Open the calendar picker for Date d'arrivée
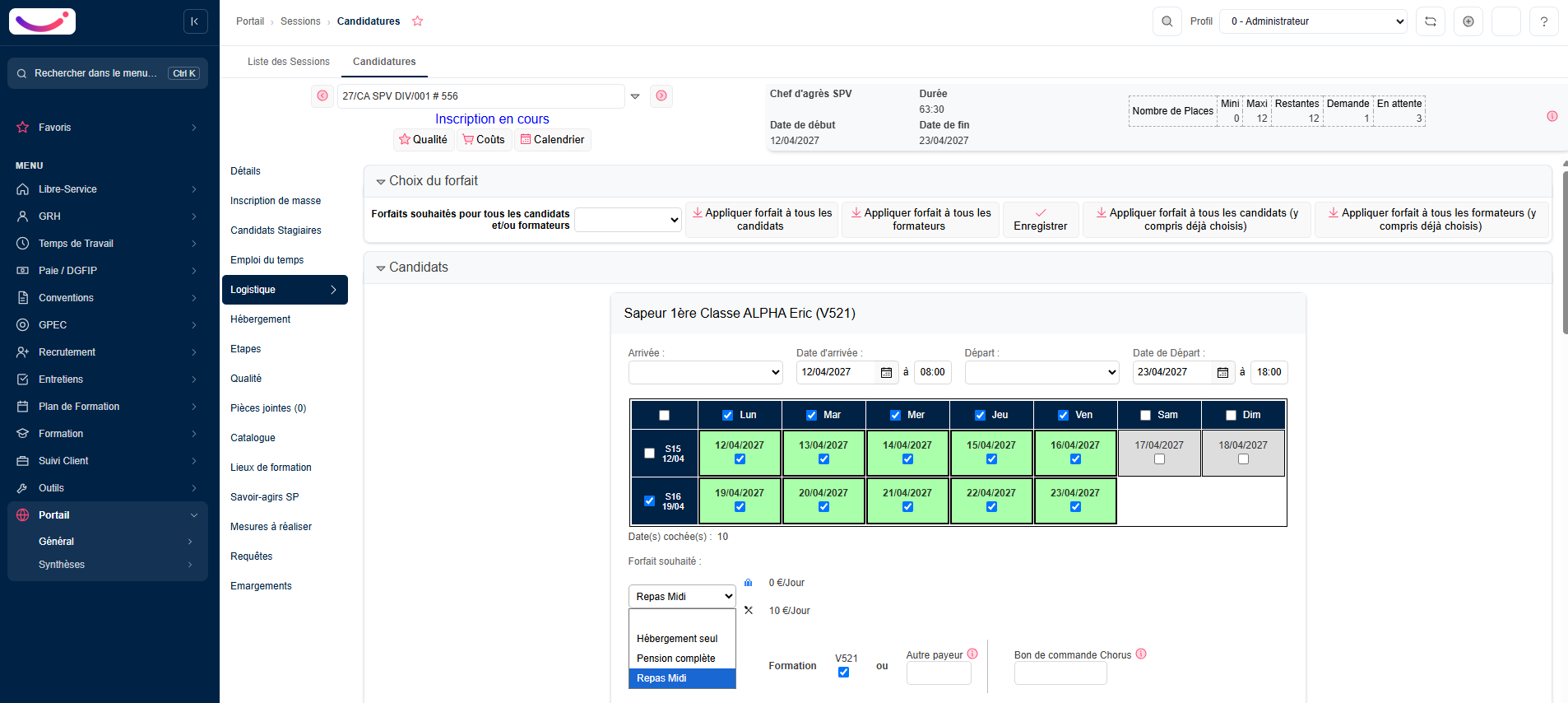 tap(886, 373)
